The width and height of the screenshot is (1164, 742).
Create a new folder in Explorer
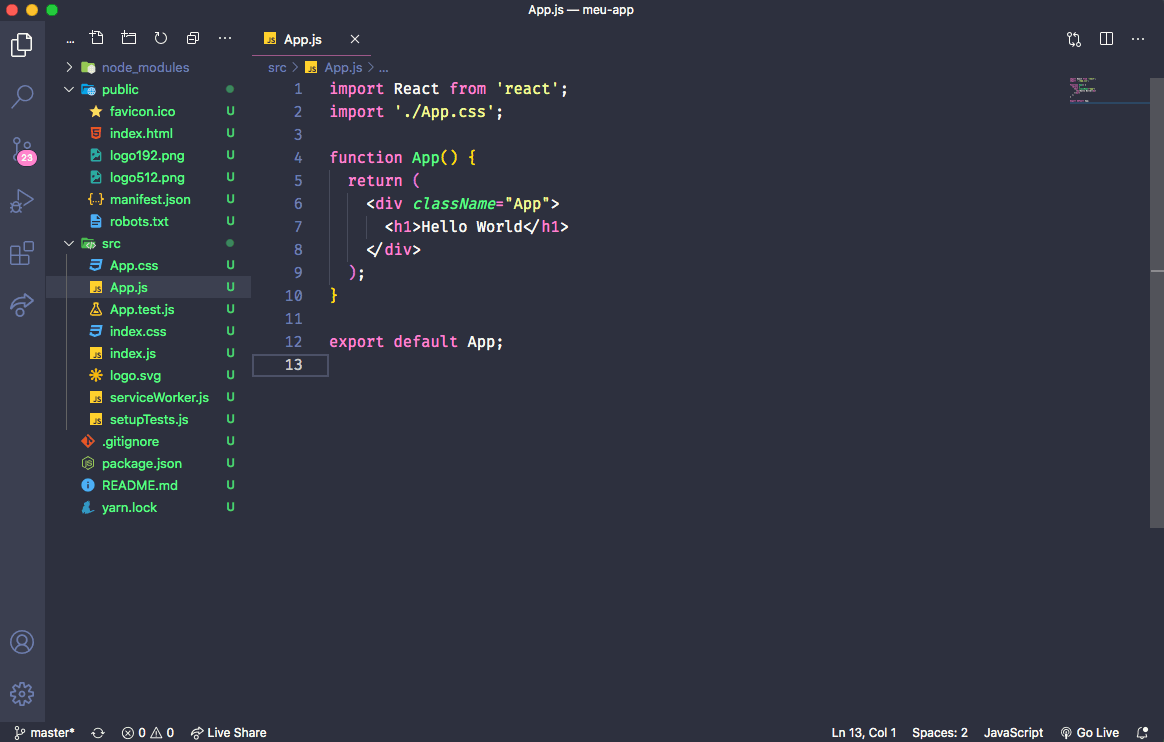point(128,37)
